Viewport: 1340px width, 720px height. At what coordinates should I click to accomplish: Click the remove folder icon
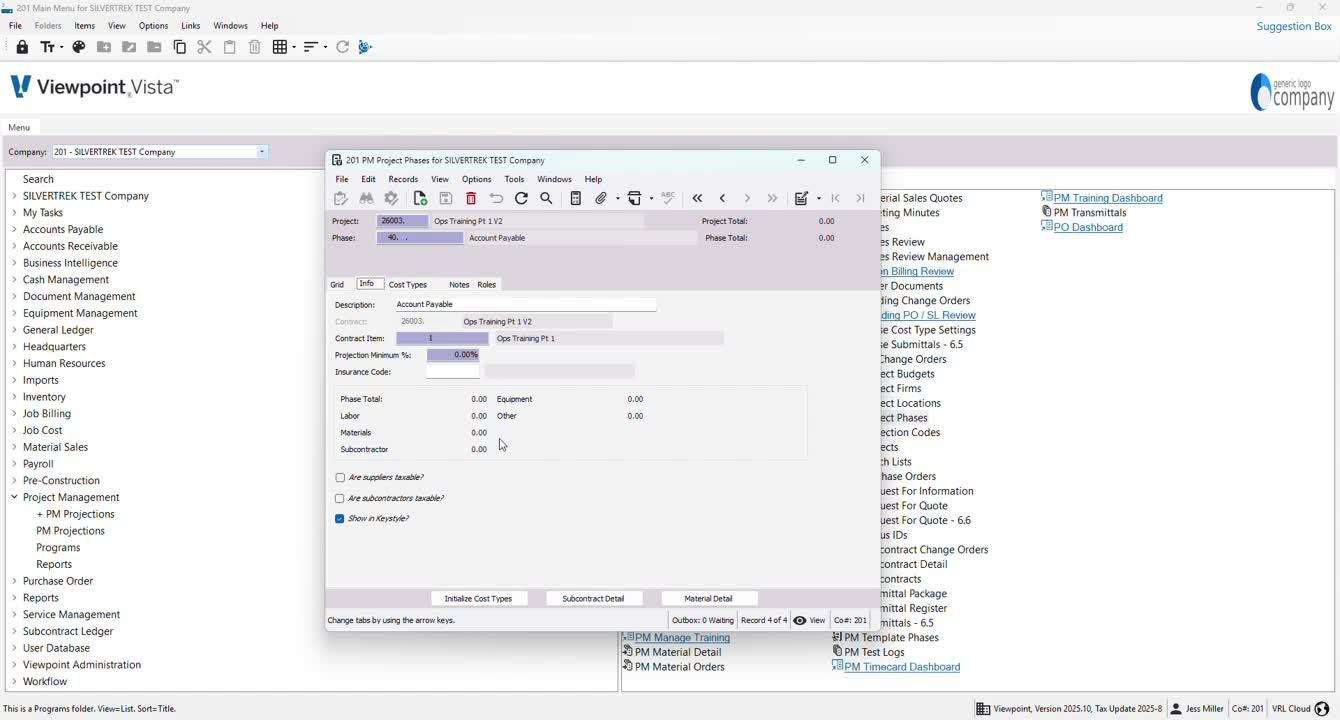(x=154, y=47)
